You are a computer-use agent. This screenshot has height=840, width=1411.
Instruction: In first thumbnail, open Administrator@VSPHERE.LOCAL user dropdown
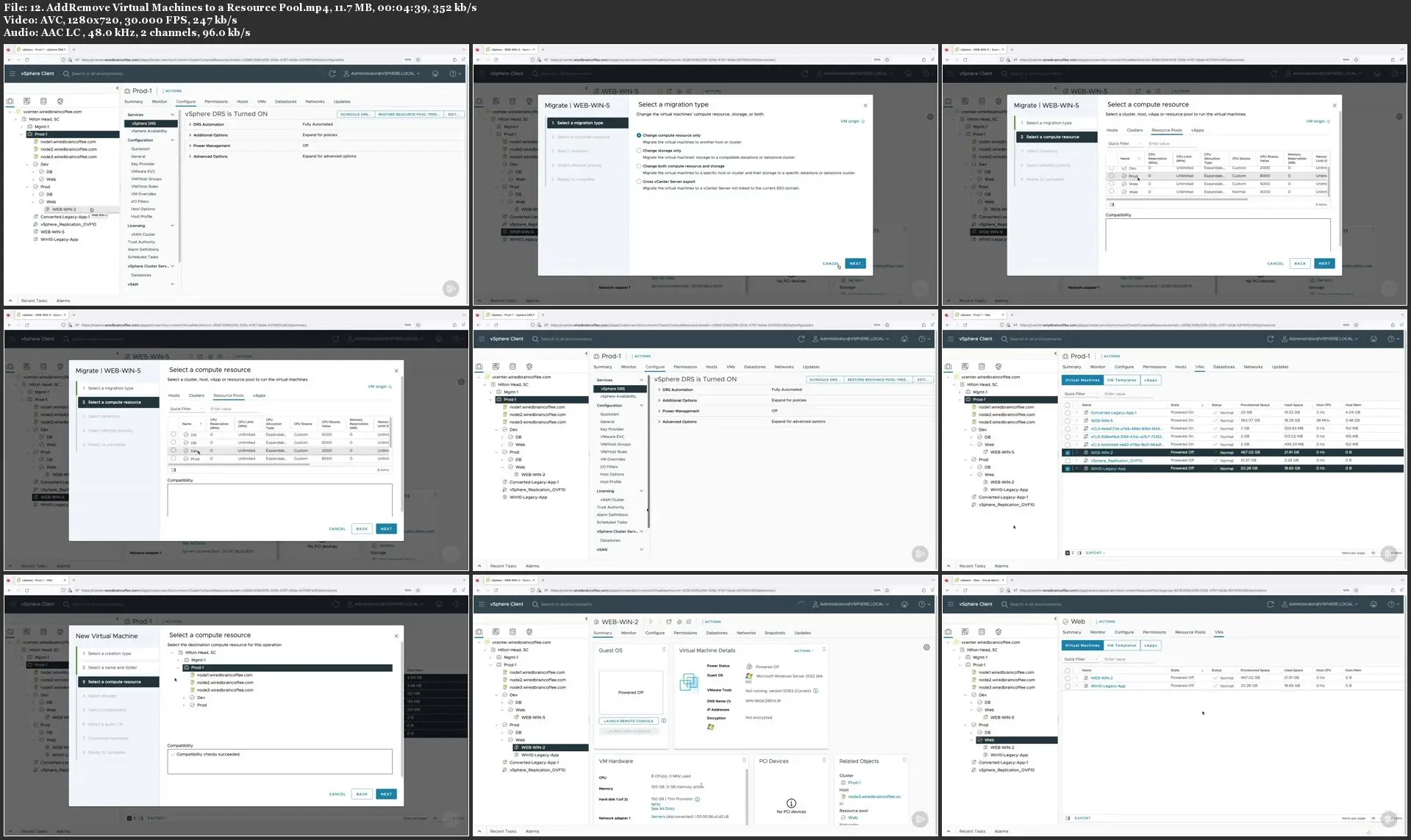coord(382,73)
